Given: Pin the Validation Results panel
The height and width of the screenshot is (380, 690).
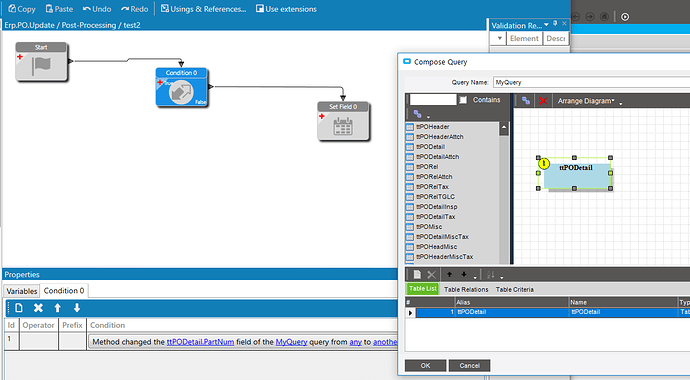Looking at the screenshot, I should 555,24.
